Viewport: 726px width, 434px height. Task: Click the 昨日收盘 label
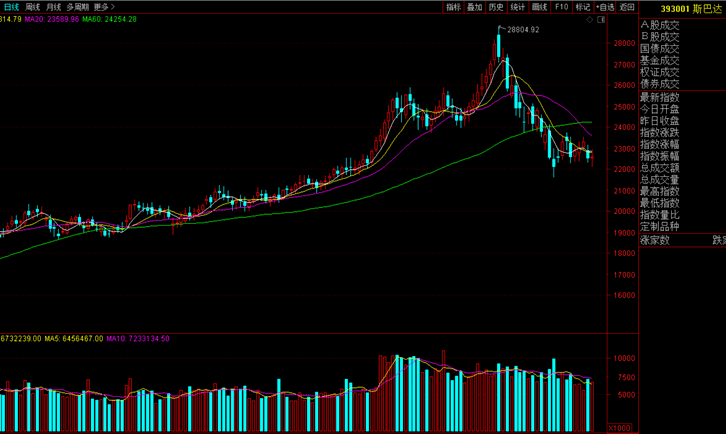660,121
